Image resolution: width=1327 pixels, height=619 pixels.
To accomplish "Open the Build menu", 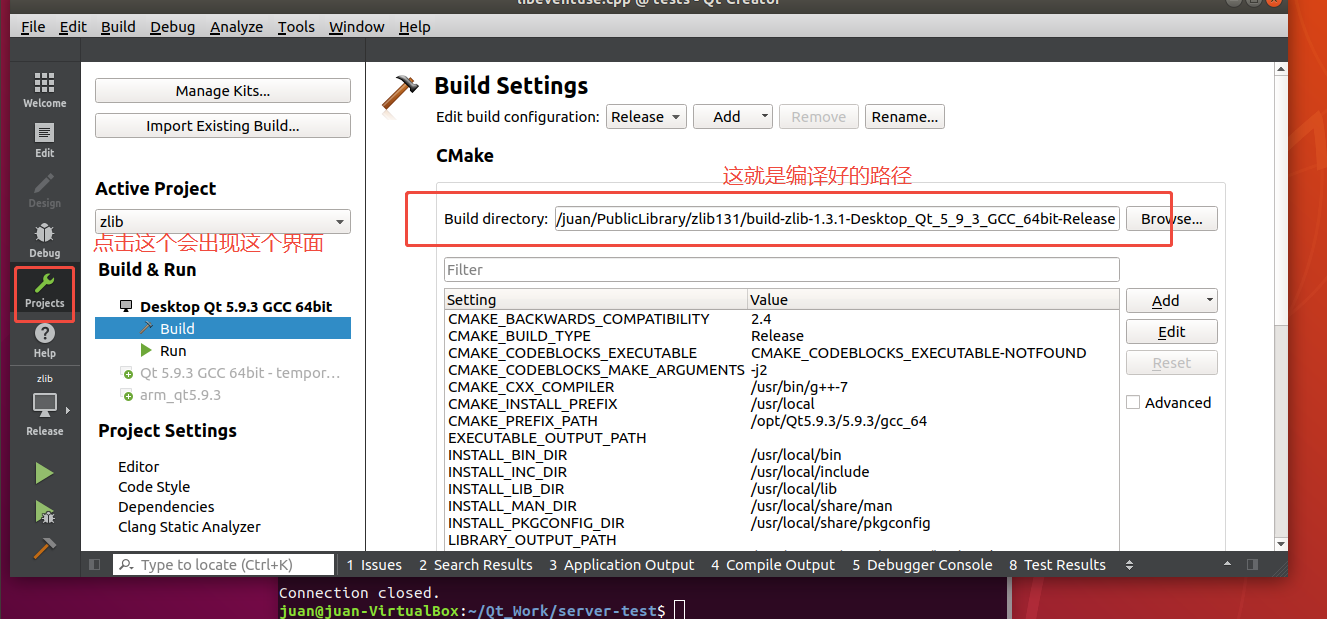I will tap(118, 27).
